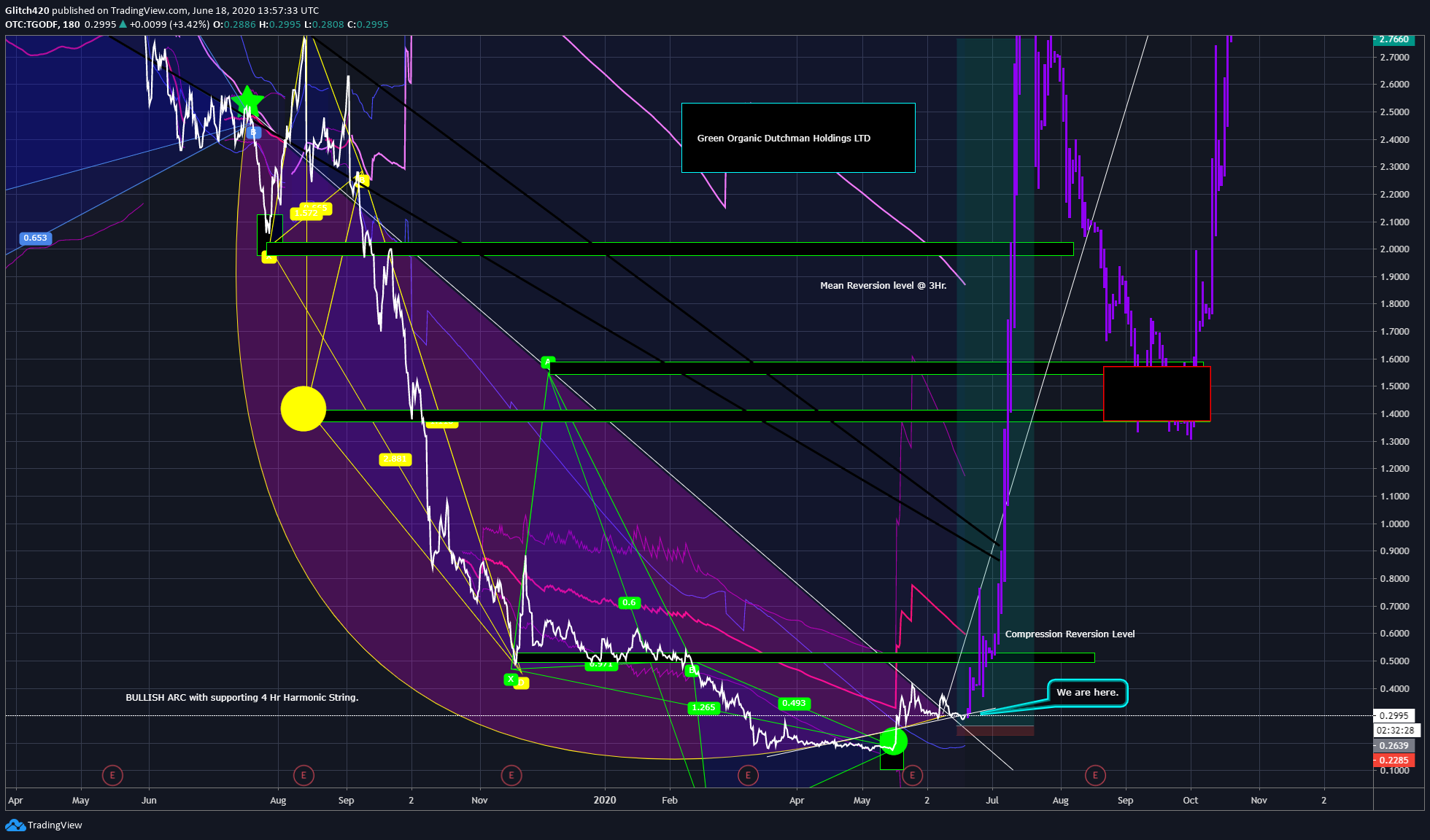This screenshot has height=840, width=1430.
Task: Click the 1.5000 price axis label
Action: [x=1394, y=386]
